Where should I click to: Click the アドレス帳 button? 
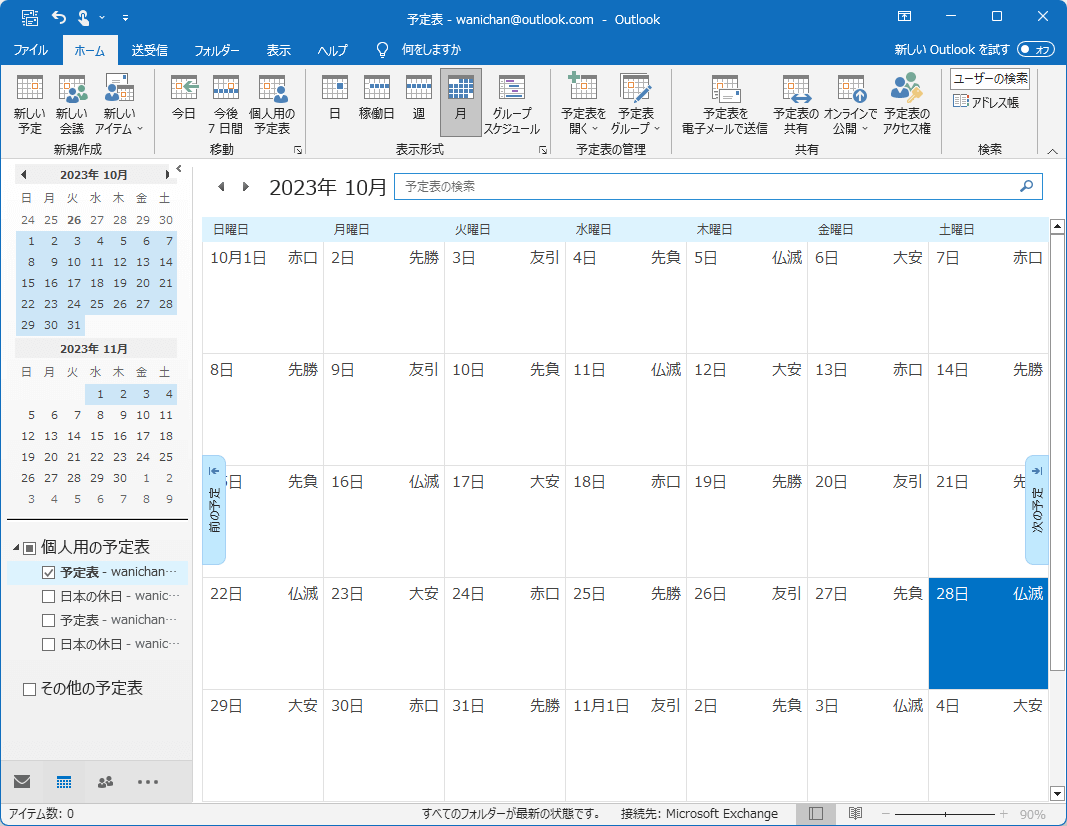click(986, 102)
